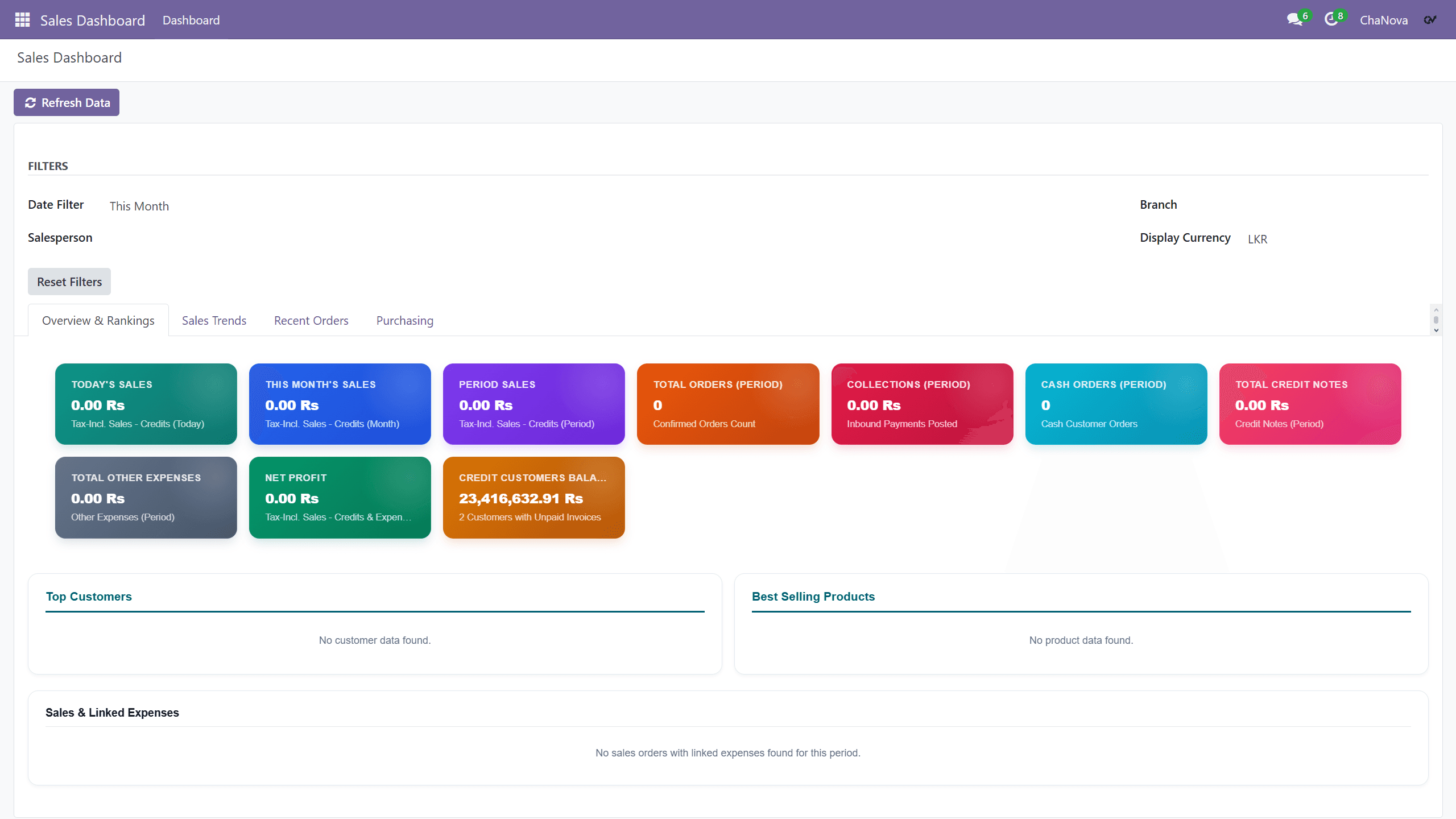
Task: Click the 'No customer data found.' text
Action: [x=375, y=640]
